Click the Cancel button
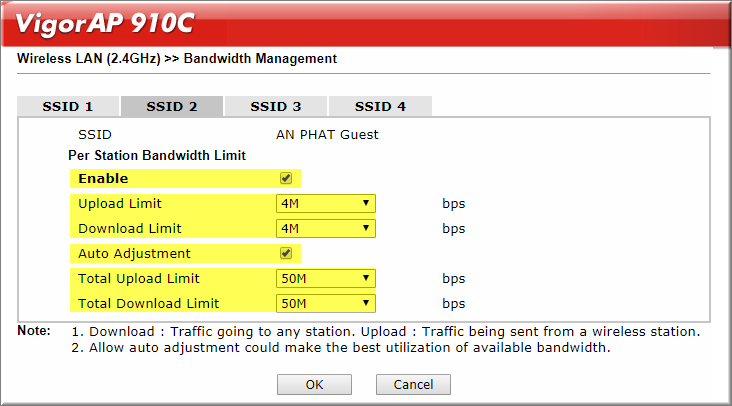 (x=413, y=385)
